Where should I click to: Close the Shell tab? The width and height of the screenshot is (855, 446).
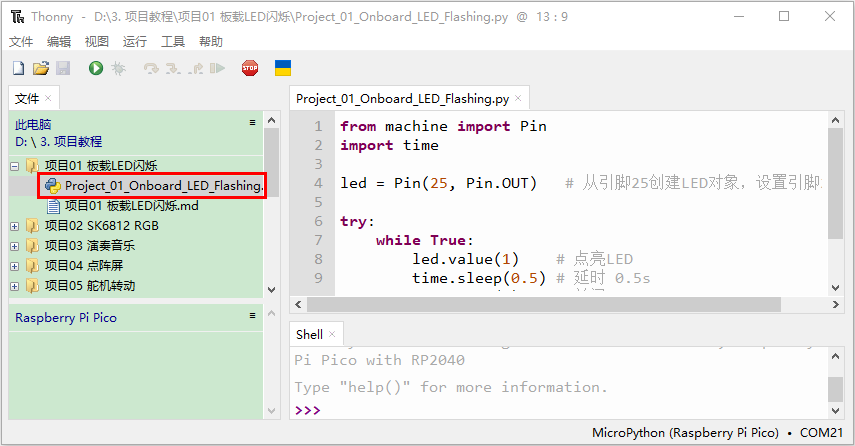[332, 334]
